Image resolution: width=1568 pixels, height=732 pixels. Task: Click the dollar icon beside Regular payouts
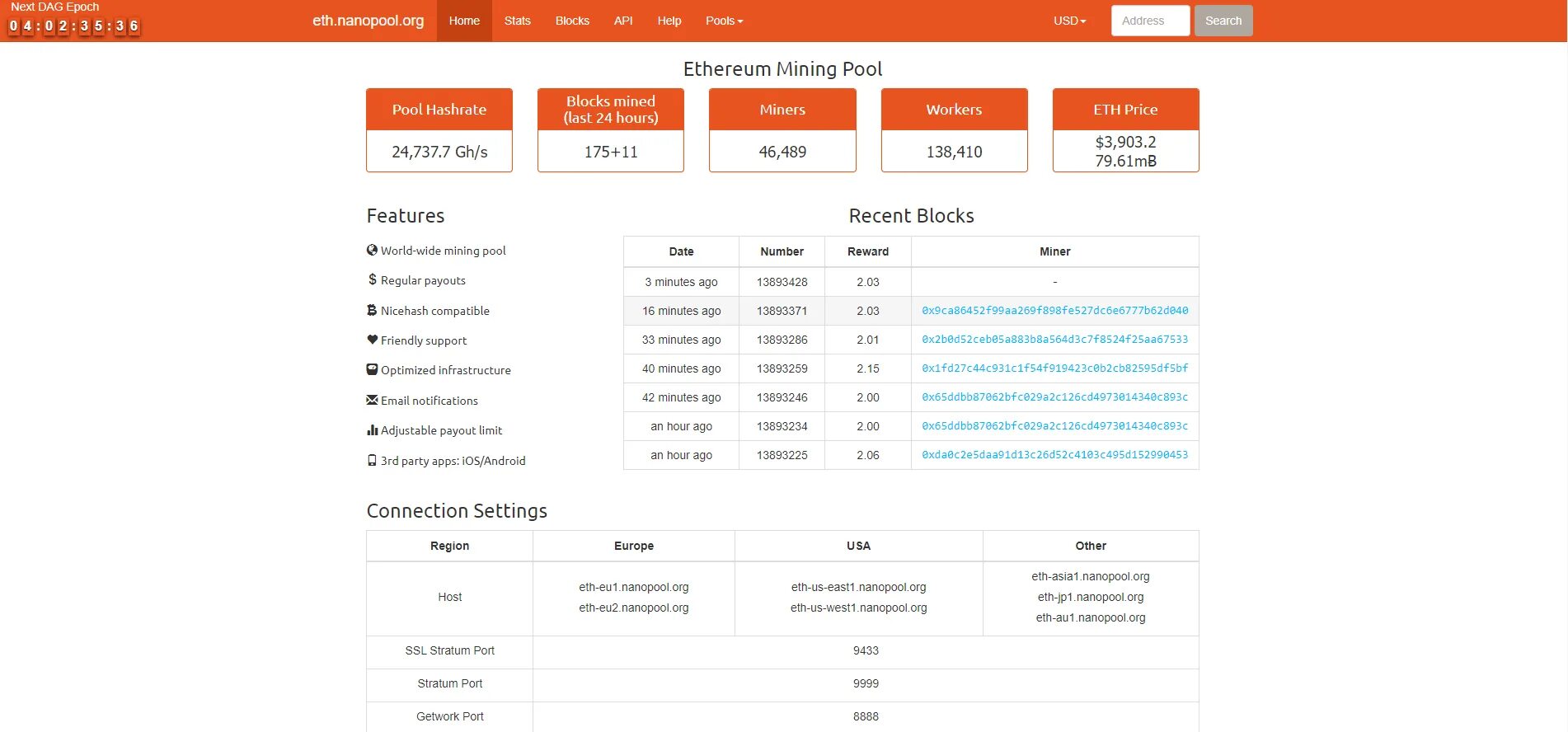click(x=372, y=279)
